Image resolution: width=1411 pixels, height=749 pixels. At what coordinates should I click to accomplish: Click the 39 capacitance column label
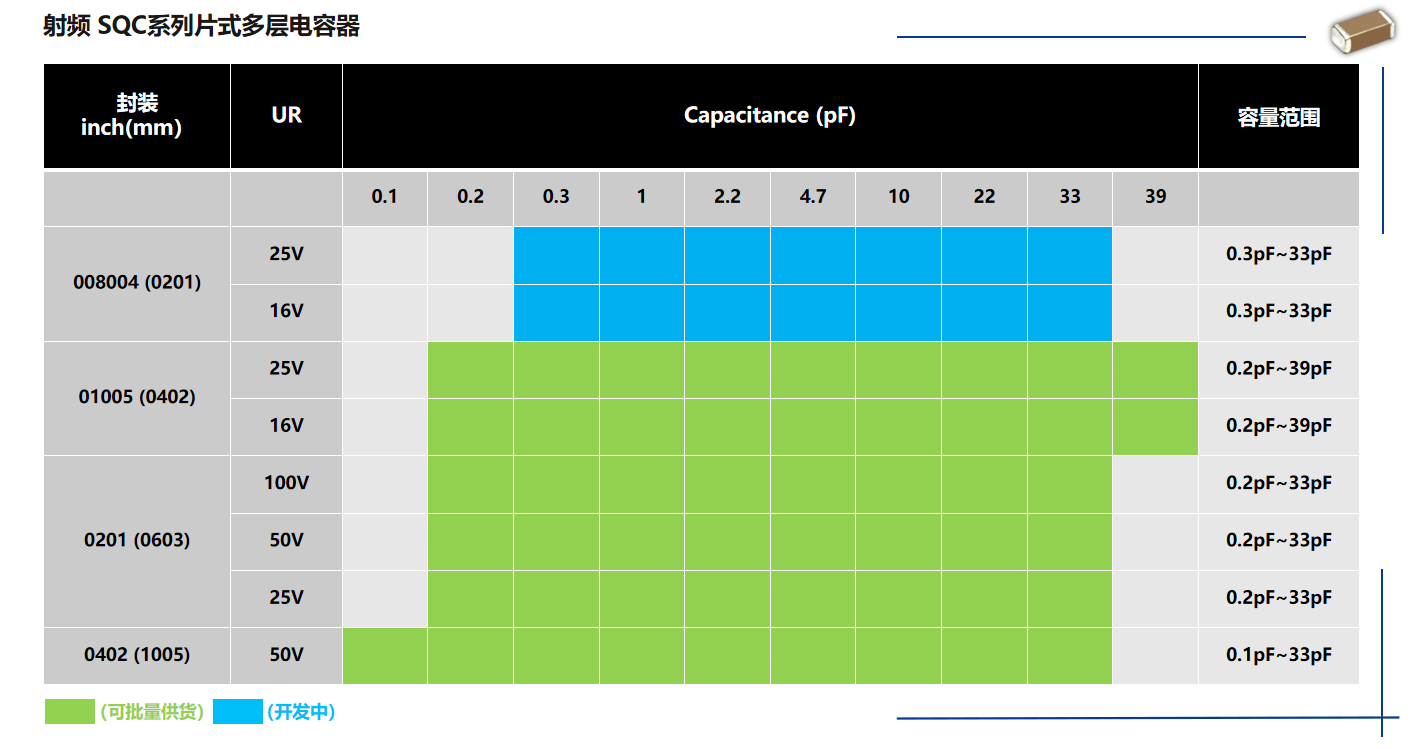[1155, 197]
